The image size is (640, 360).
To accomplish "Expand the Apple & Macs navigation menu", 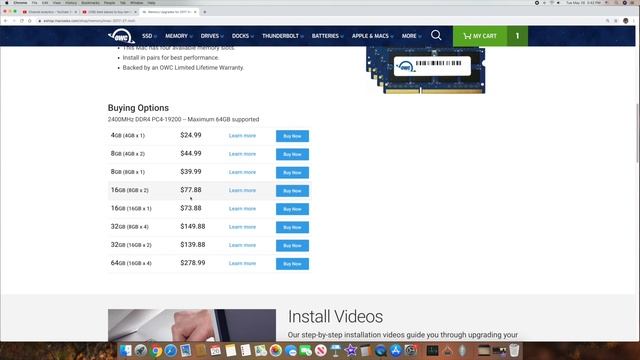I will point(372,36).
